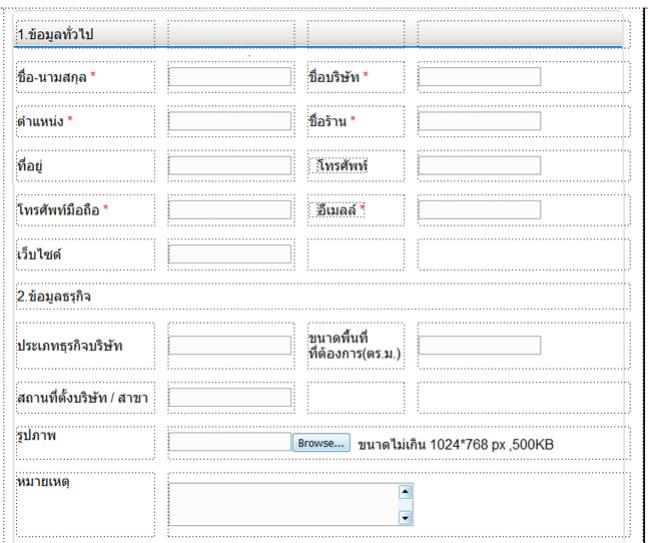The width and height of the screenshot is (650, 543).
Task: Click the รูปภาพ file path field
Action: tap(230, 442)
